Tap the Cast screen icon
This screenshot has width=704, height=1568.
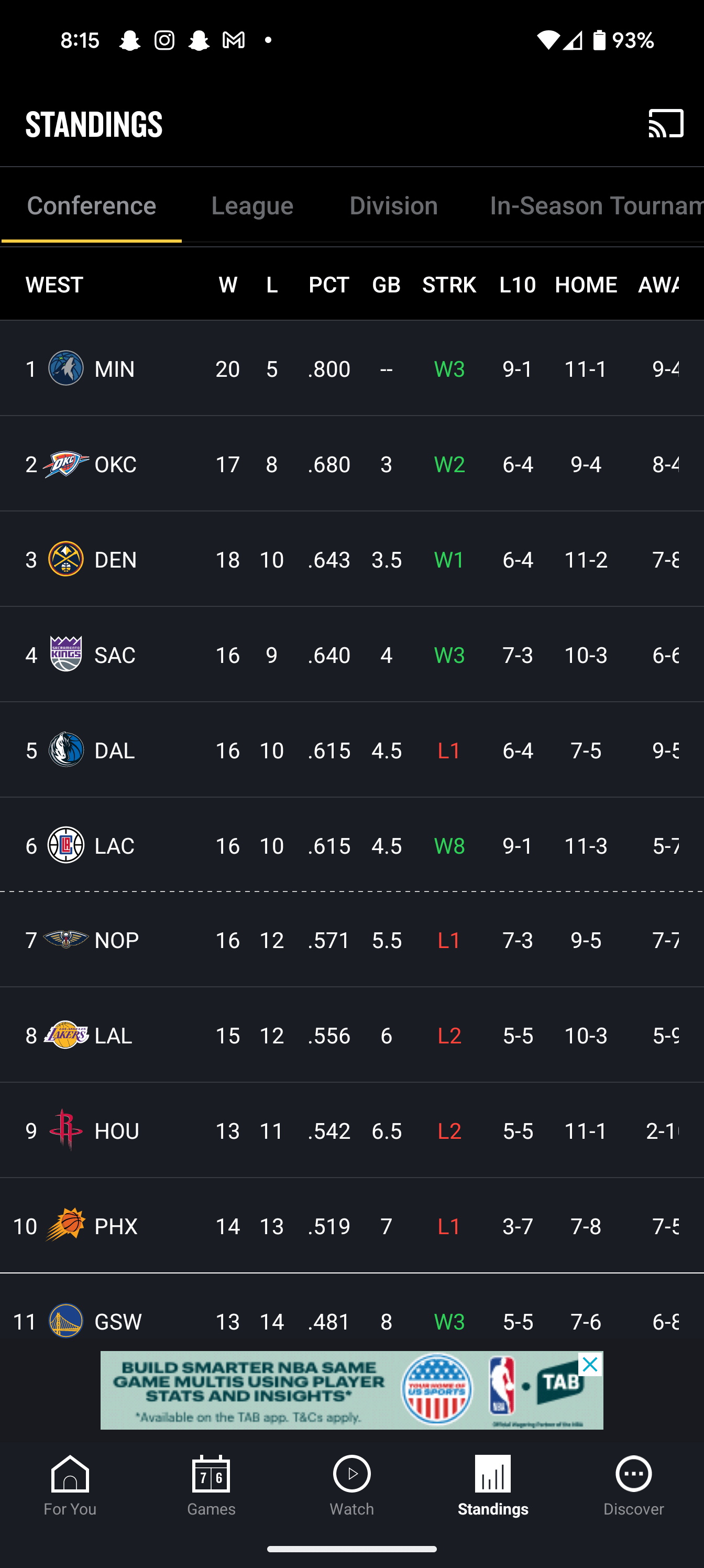point(666,124)
